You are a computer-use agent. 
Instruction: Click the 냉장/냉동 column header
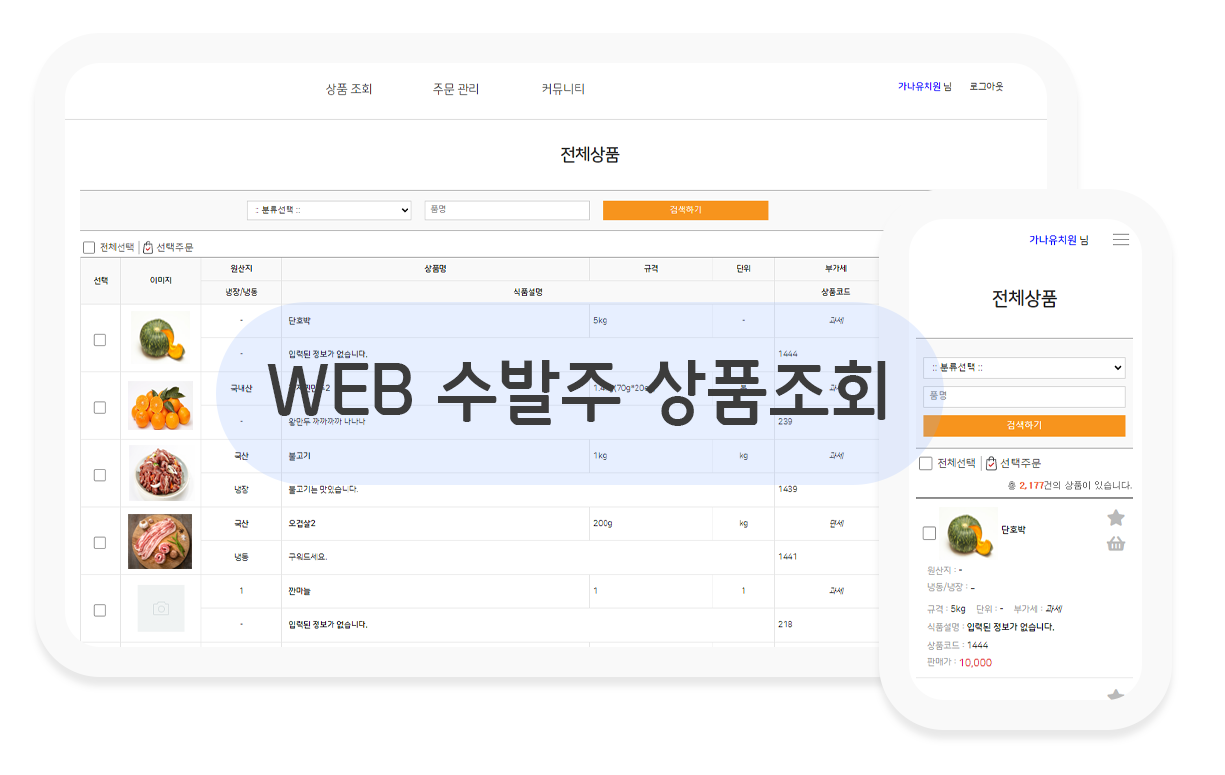(x=241, y=292)
